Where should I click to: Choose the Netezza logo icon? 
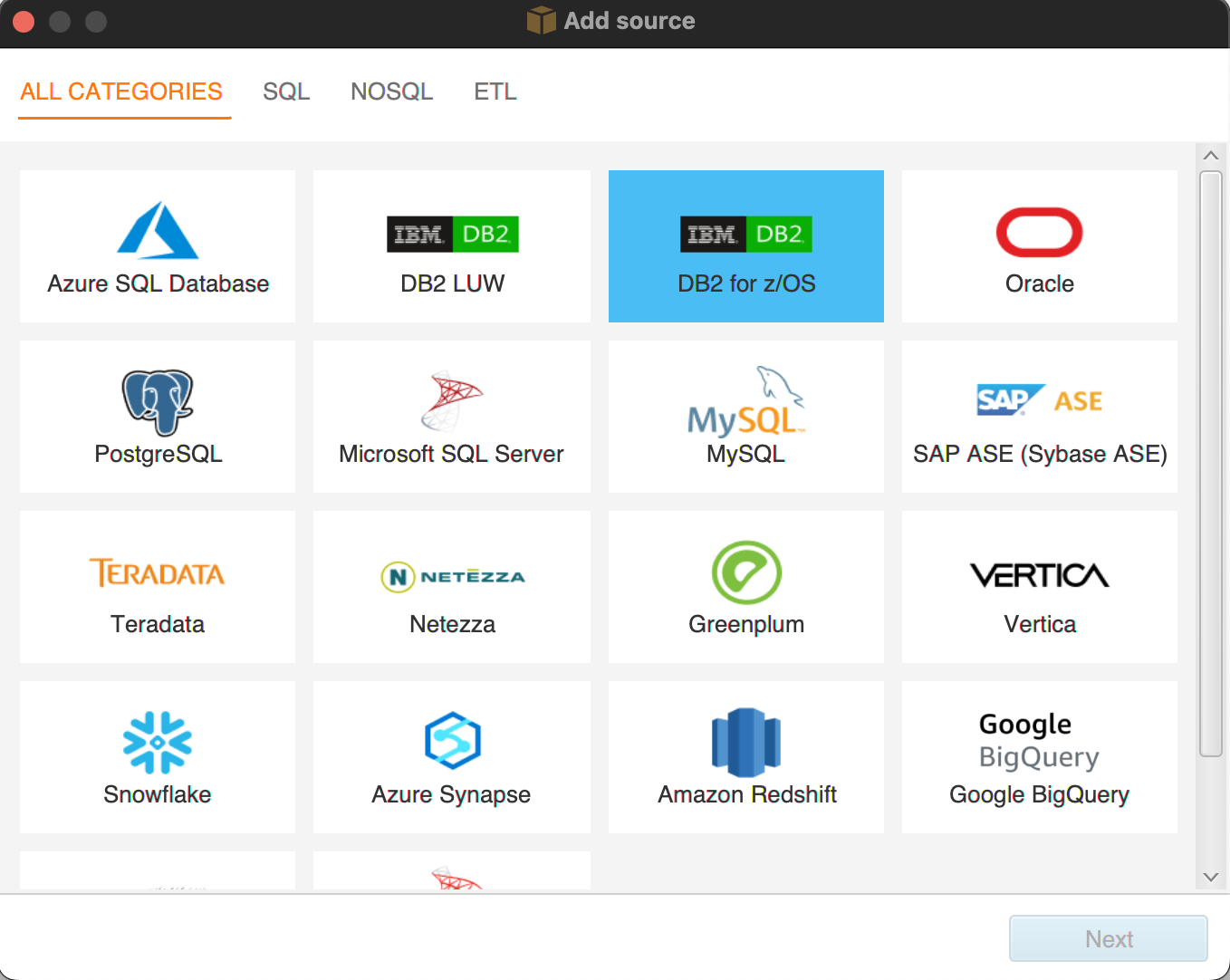tap(453, 576)
